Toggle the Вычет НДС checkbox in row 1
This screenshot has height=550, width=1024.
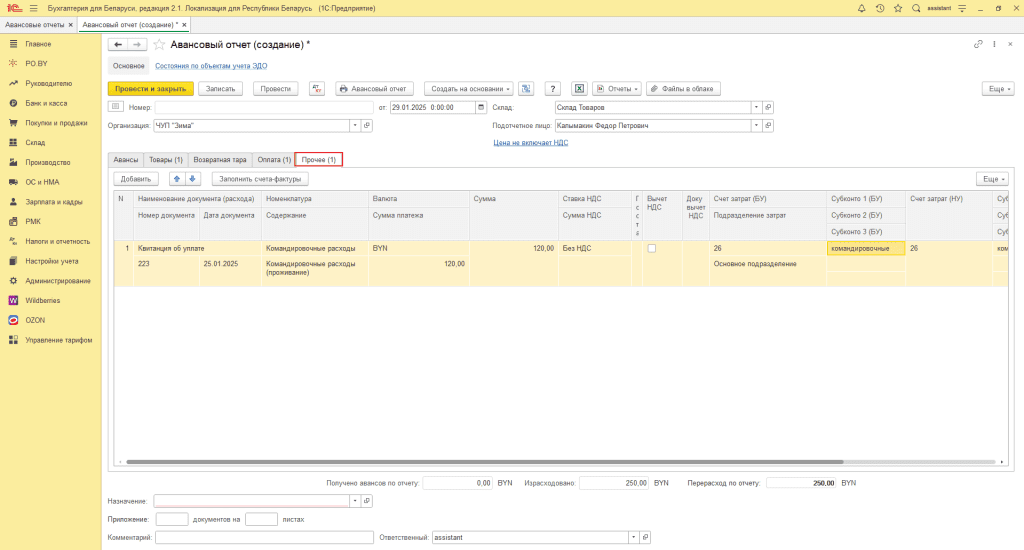(x=652, y=248)
